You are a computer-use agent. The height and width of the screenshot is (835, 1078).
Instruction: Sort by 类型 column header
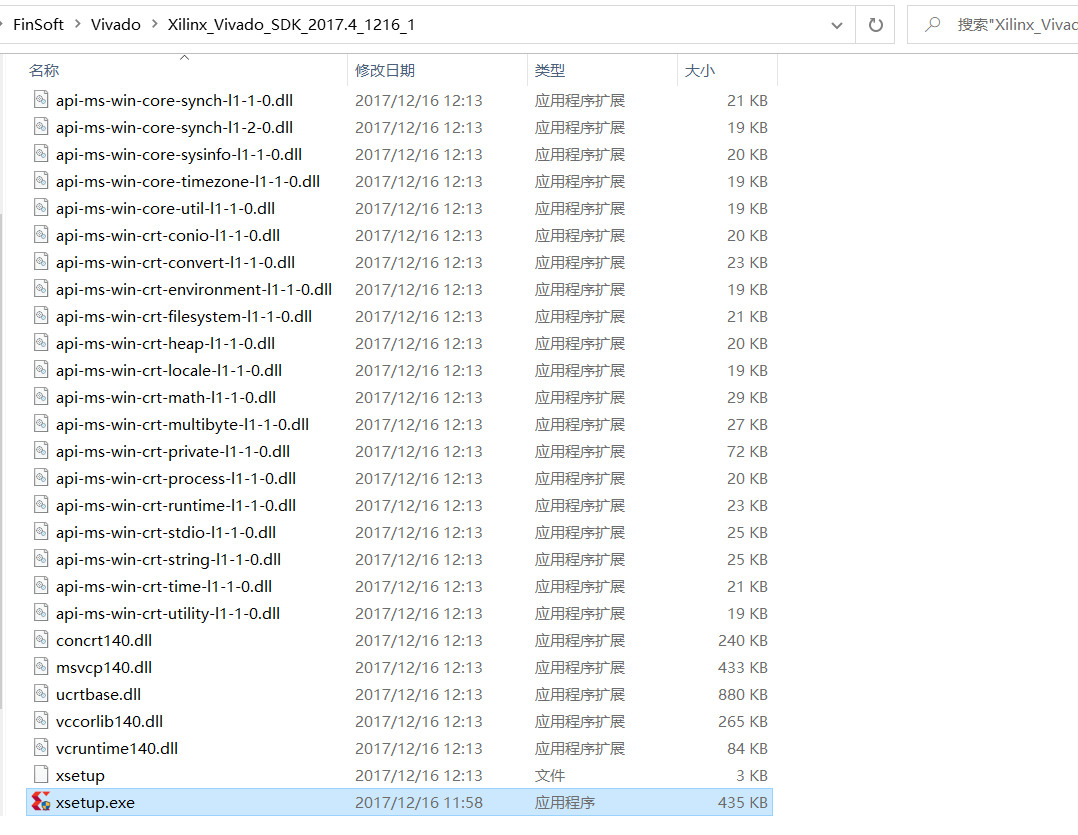click(550, 70)
